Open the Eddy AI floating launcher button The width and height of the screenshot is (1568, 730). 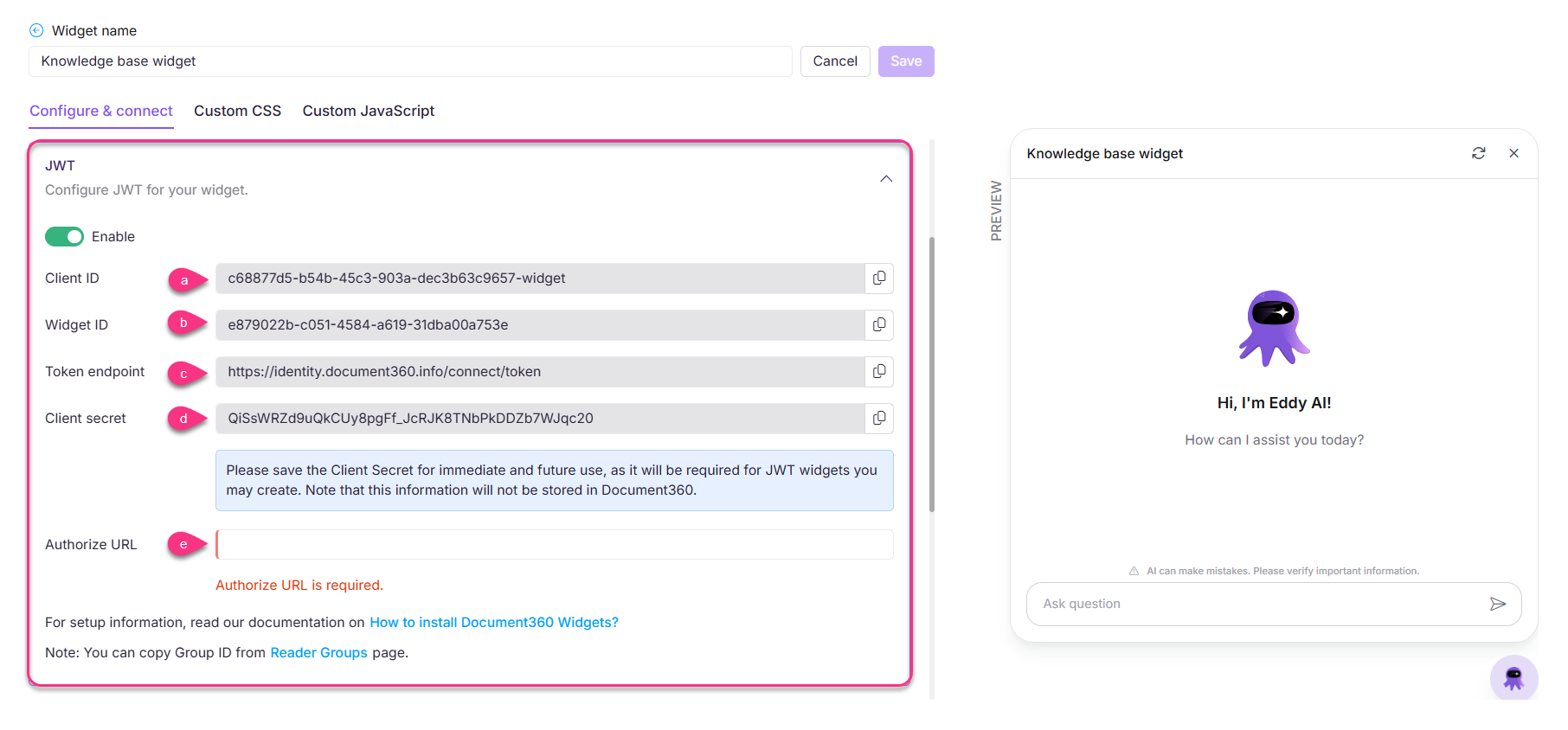tap(1513, 677)
